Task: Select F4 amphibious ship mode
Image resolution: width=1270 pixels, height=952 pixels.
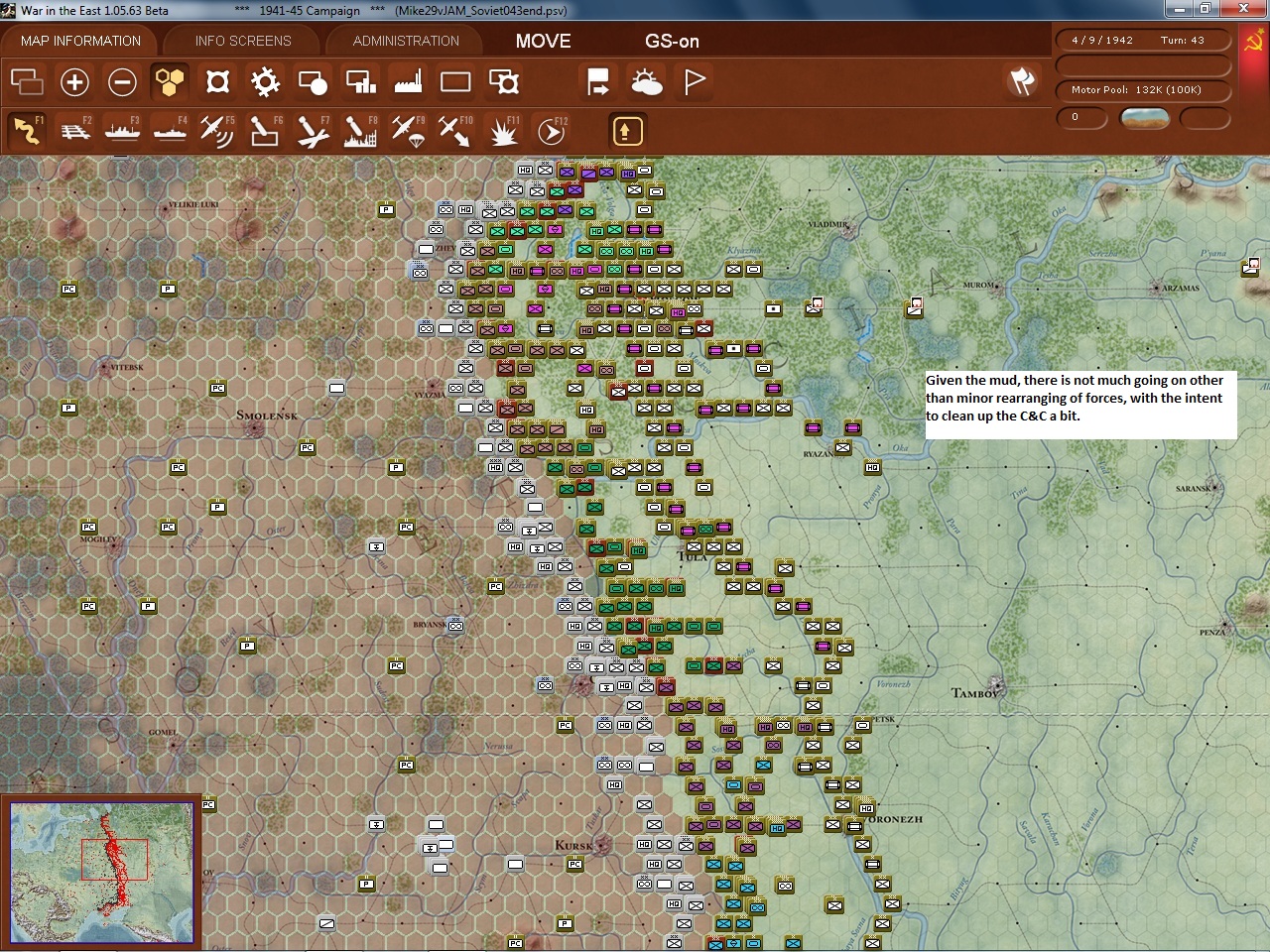Action: click(x=170, y=131)
